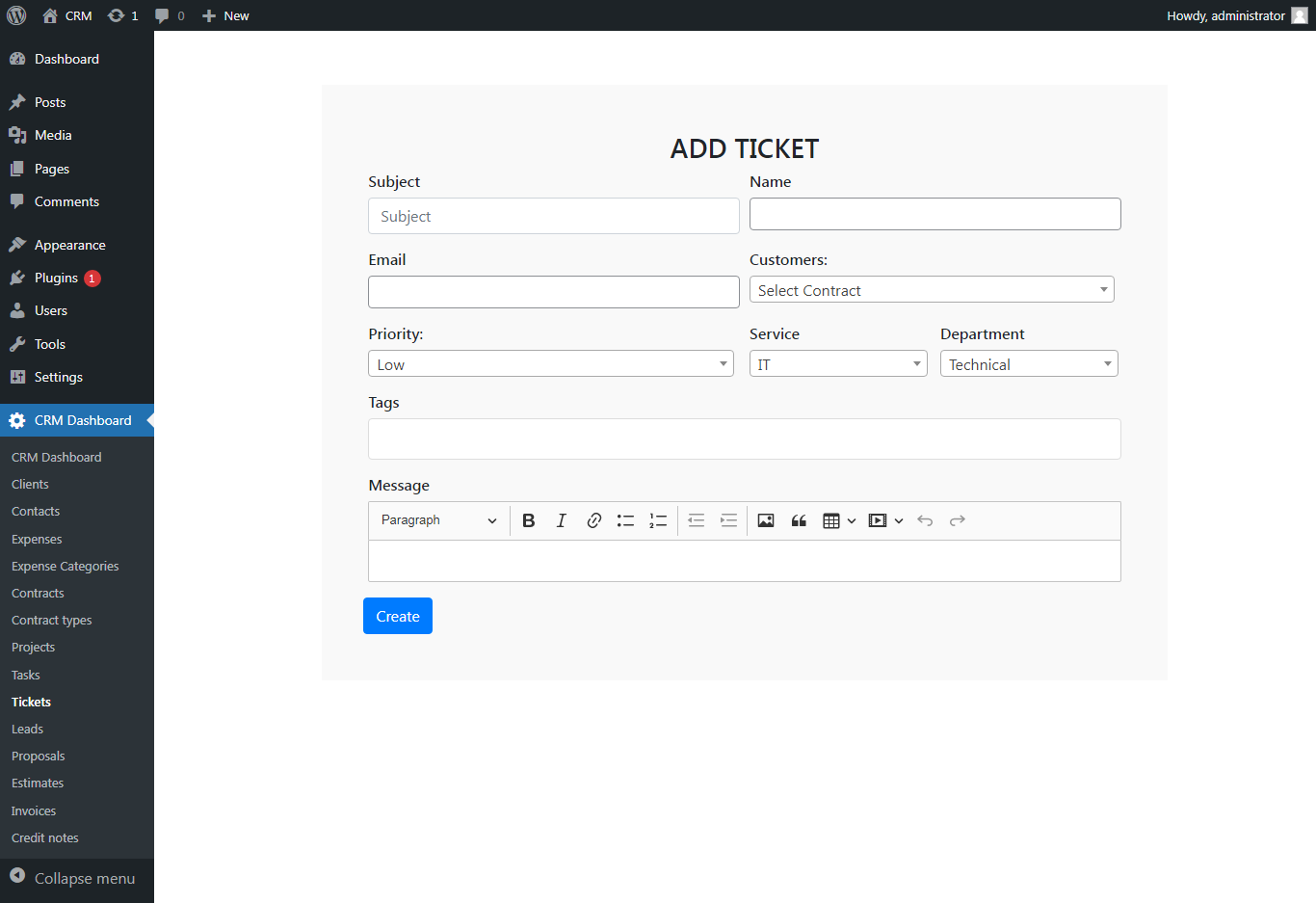The height and width of the screenshot is (903, 1316).
Task: Click the Subject input field
Action: [553, 216]
